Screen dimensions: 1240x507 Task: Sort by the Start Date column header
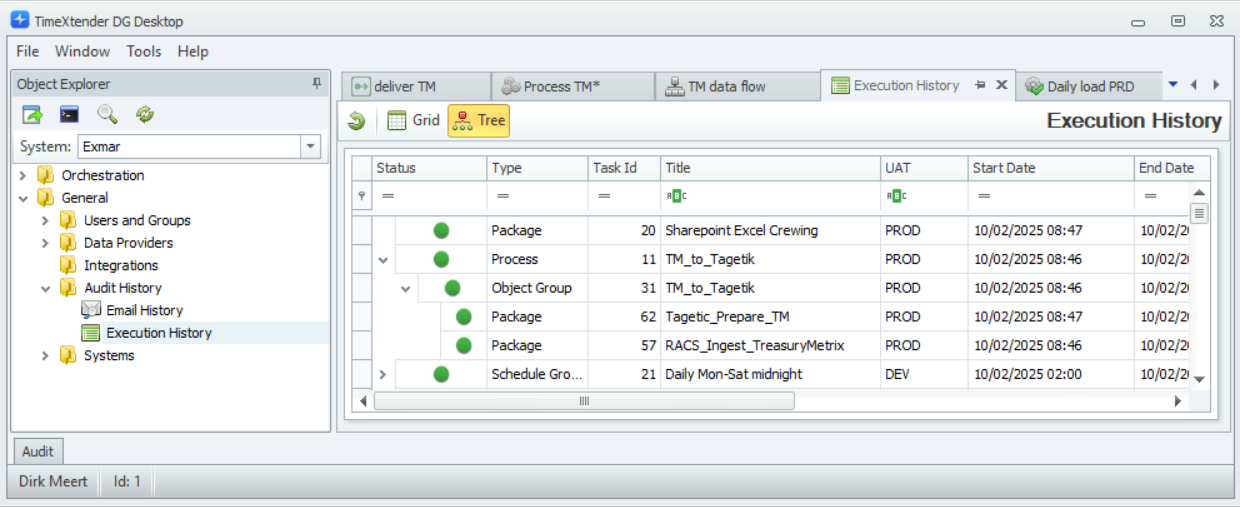[1051, 168]
